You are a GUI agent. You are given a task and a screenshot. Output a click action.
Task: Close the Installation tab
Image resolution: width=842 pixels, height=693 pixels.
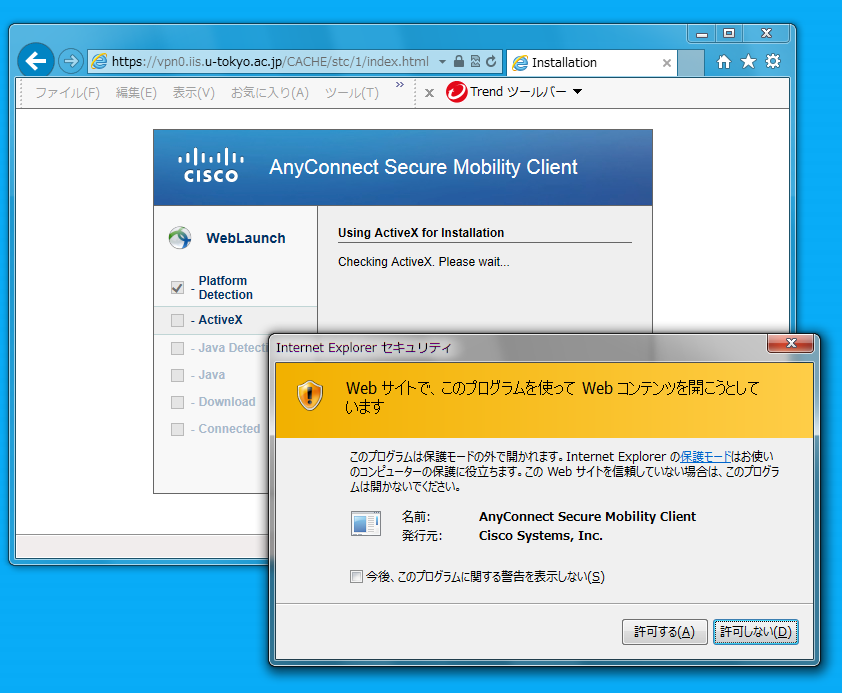click(666, 63)
